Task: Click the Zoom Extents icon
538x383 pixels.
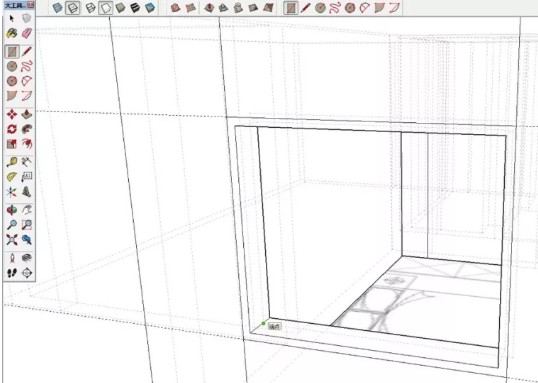Action: (12, 240)
